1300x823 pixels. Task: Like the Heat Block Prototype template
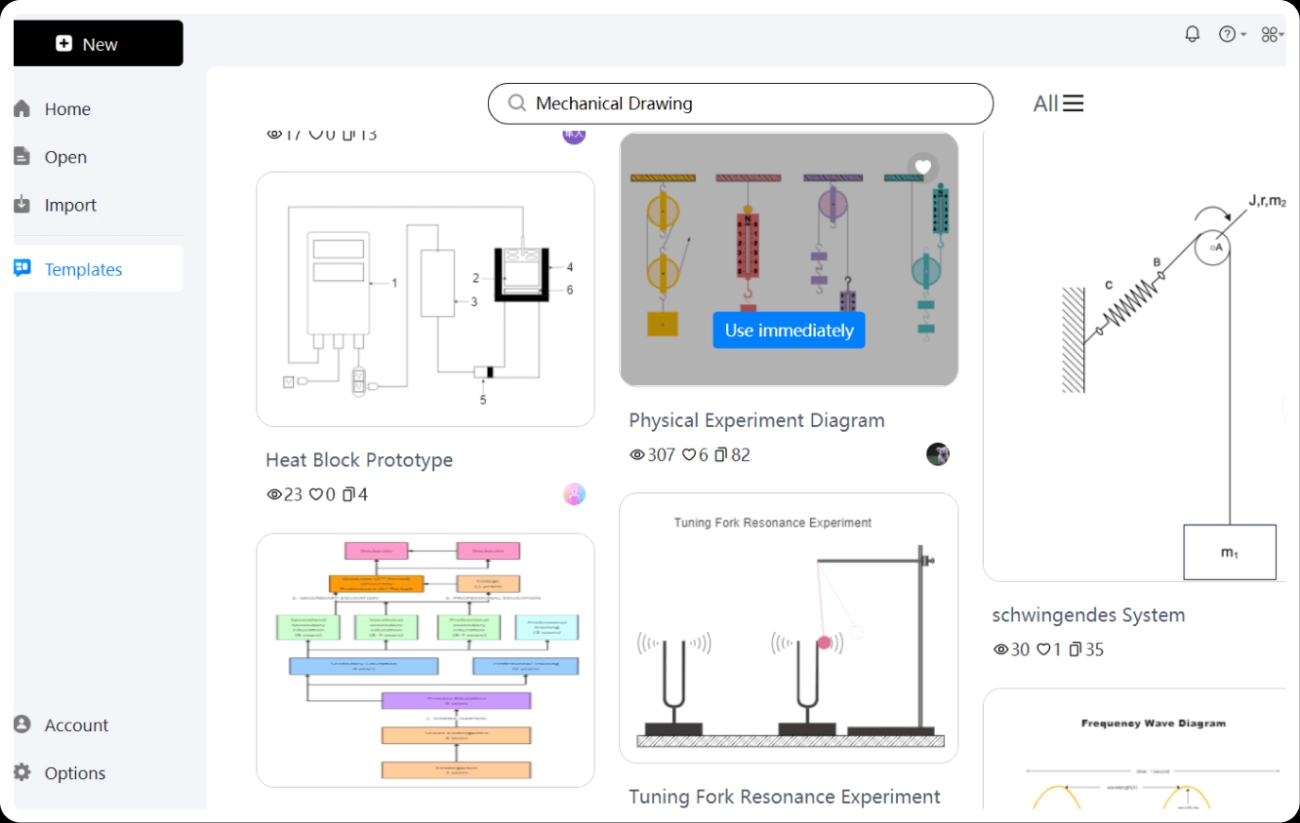point(316,494)
